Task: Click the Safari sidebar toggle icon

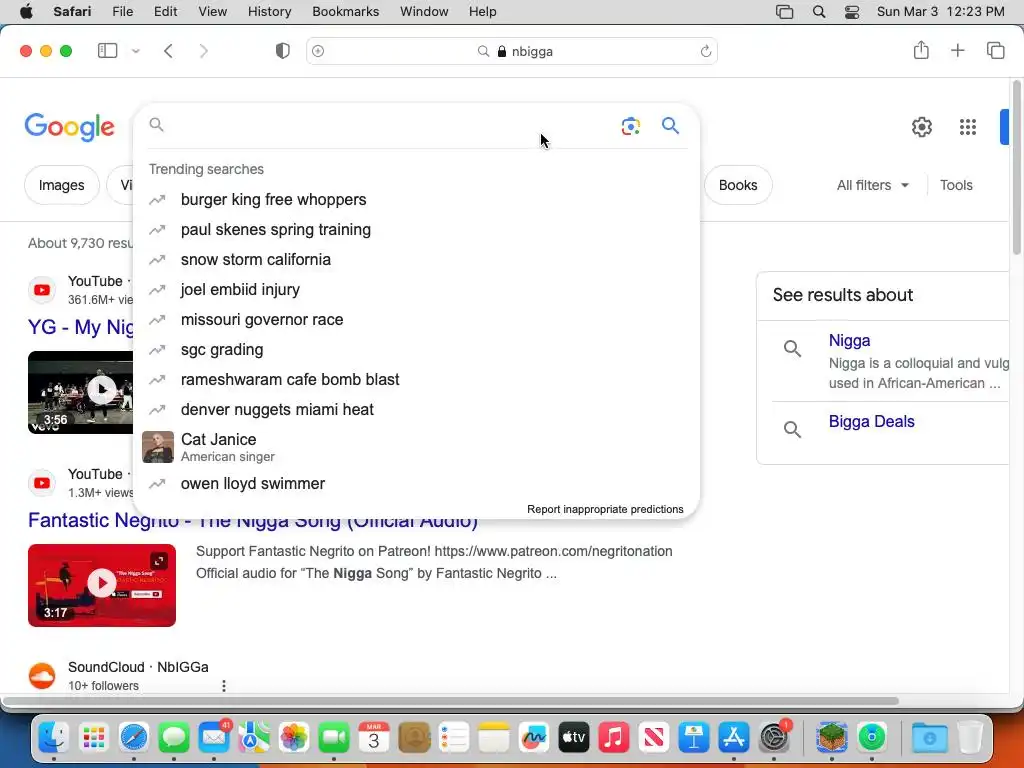Action: click(107, 51)
